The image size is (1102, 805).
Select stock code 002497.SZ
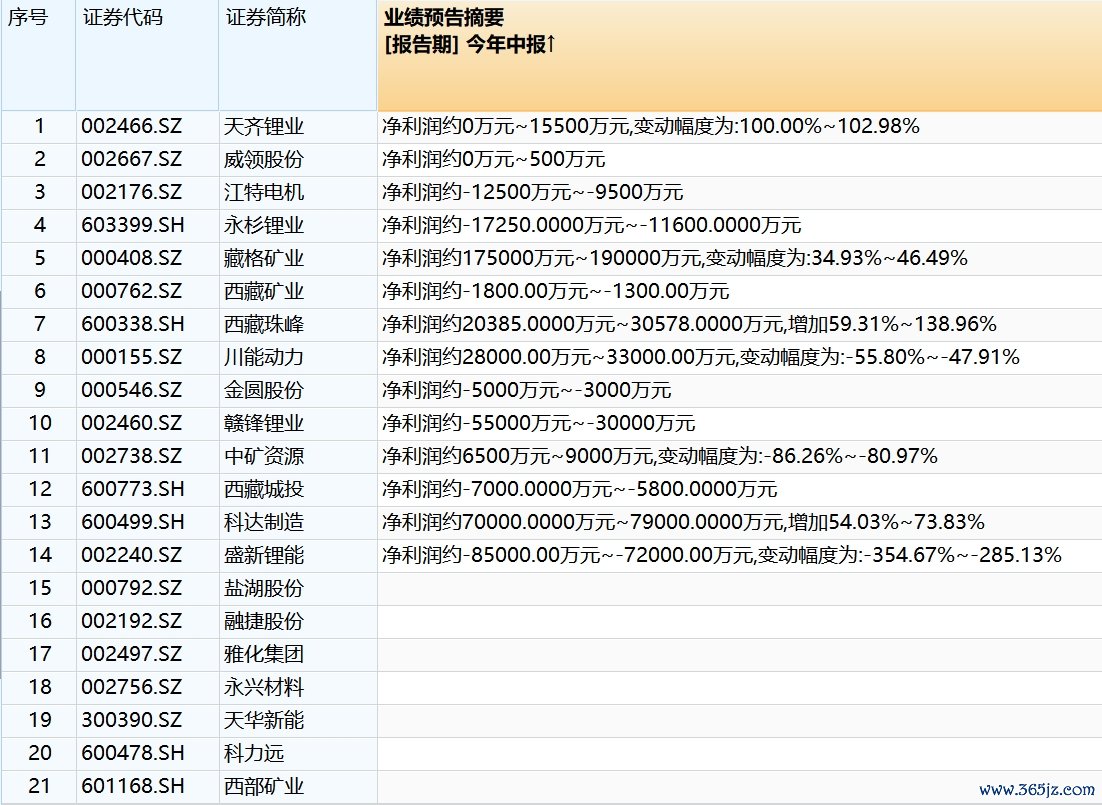[131, 655]
